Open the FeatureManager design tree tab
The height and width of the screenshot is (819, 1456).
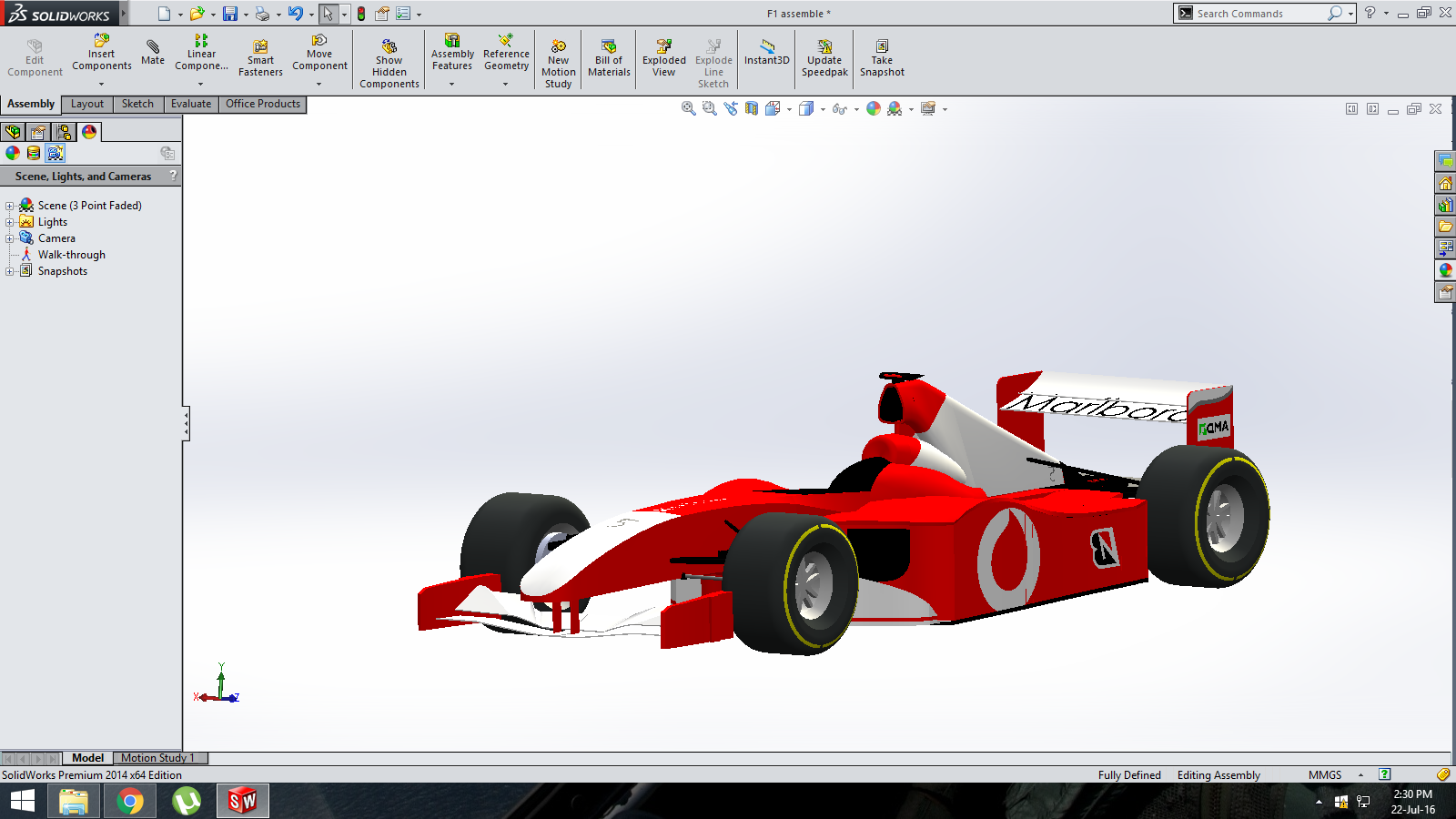point(14,132)
